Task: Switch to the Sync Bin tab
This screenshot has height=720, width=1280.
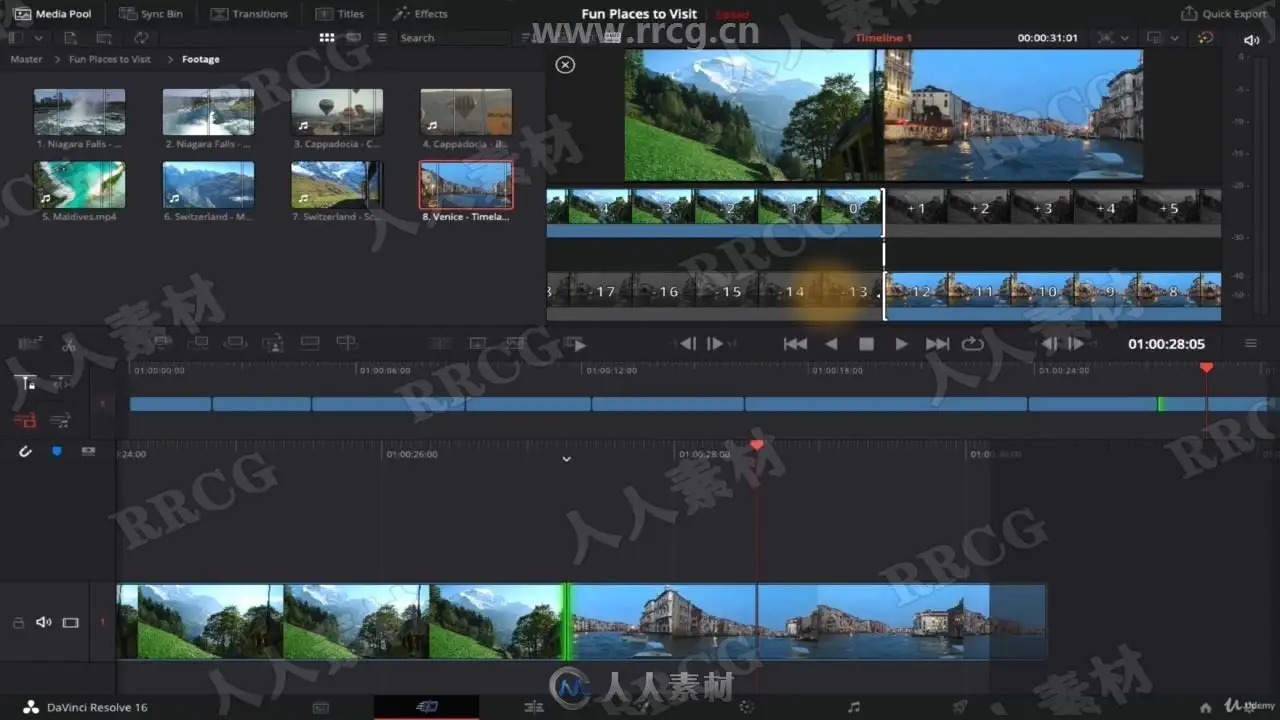Action: [150, 14]
